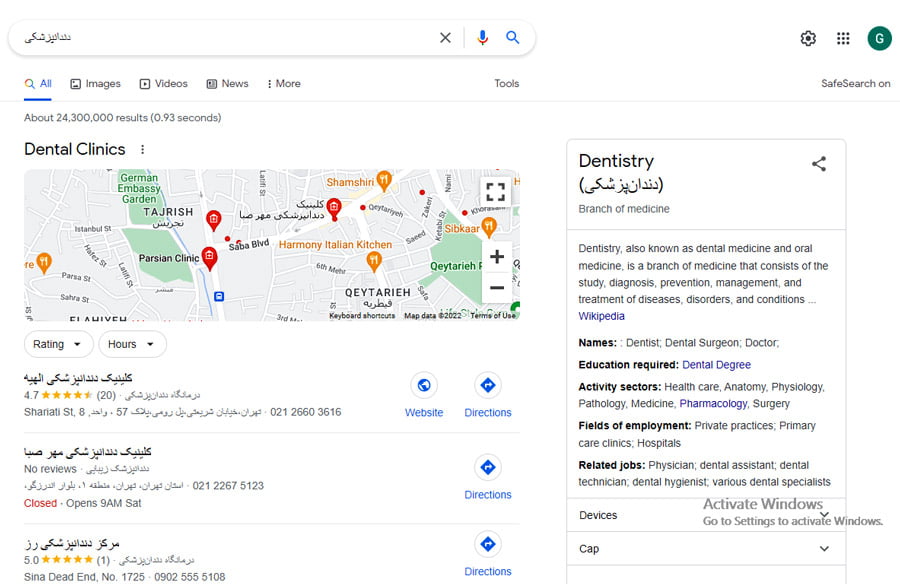Select the All results tab
900x584 pixels.
38,84
